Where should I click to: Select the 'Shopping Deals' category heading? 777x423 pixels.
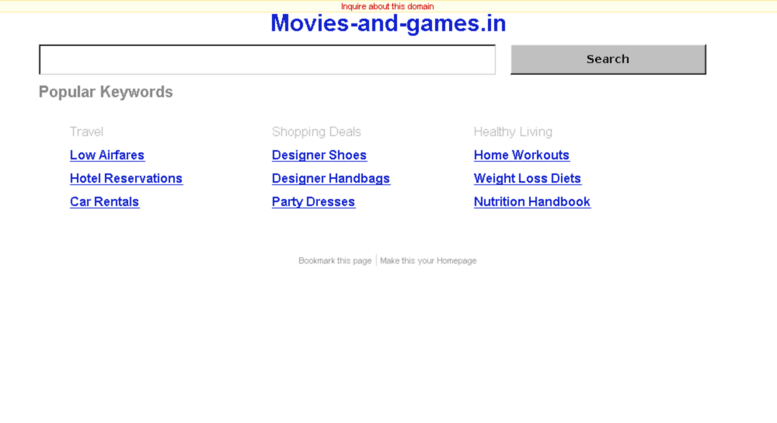[x=316, y=132]
